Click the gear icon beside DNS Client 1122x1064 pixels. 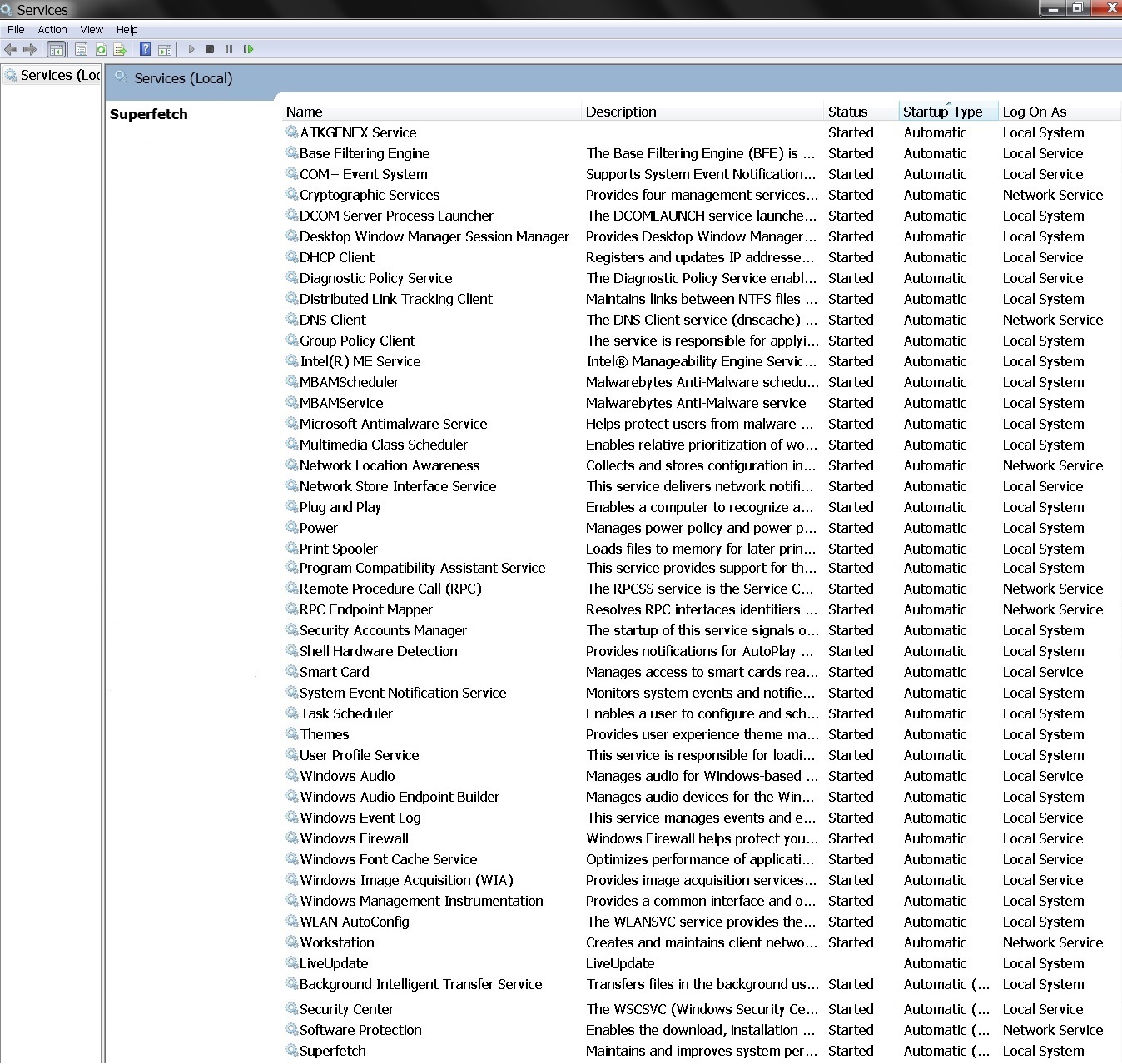click(292, 319)
